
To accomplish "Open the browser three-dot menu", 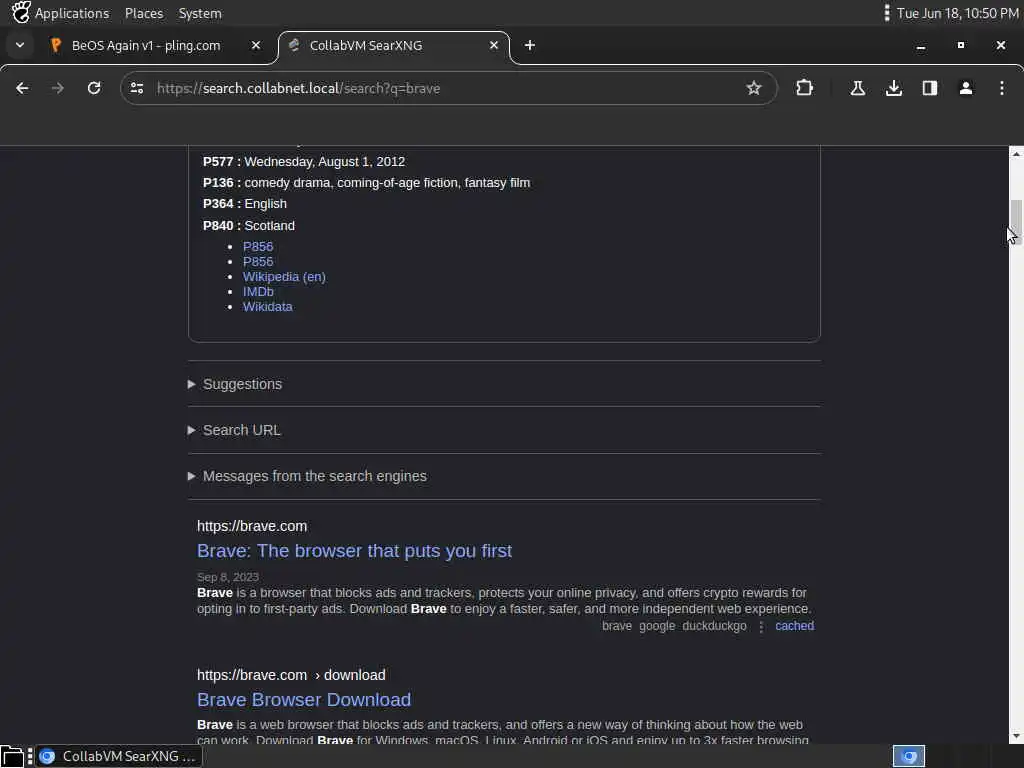I will (x=1002, y=88).
